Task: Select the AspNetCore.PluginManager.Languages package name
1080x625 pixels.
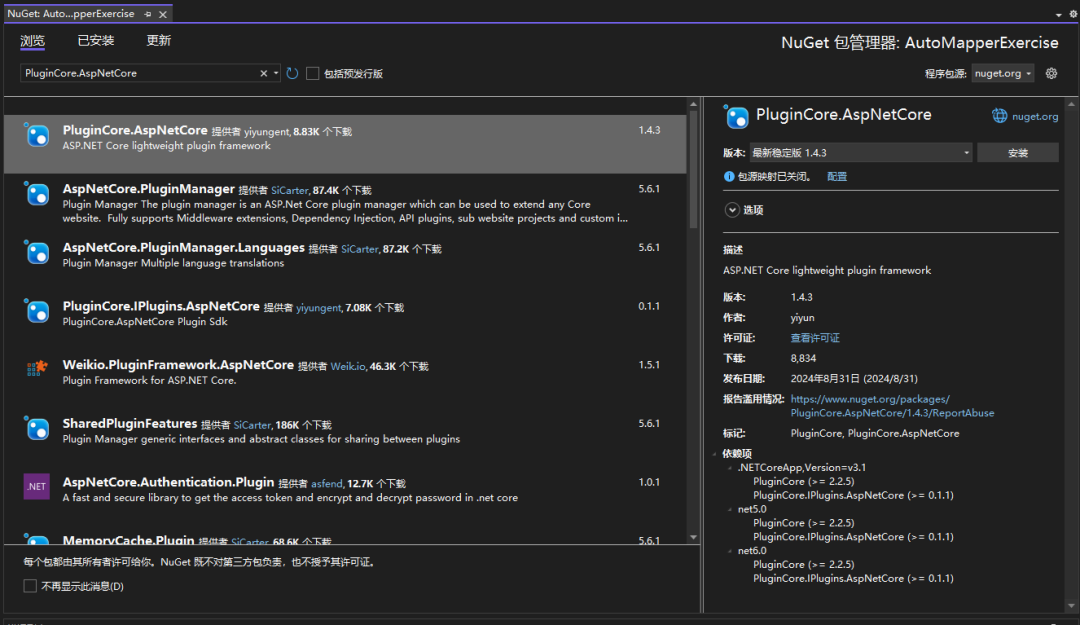Action: 183,247
